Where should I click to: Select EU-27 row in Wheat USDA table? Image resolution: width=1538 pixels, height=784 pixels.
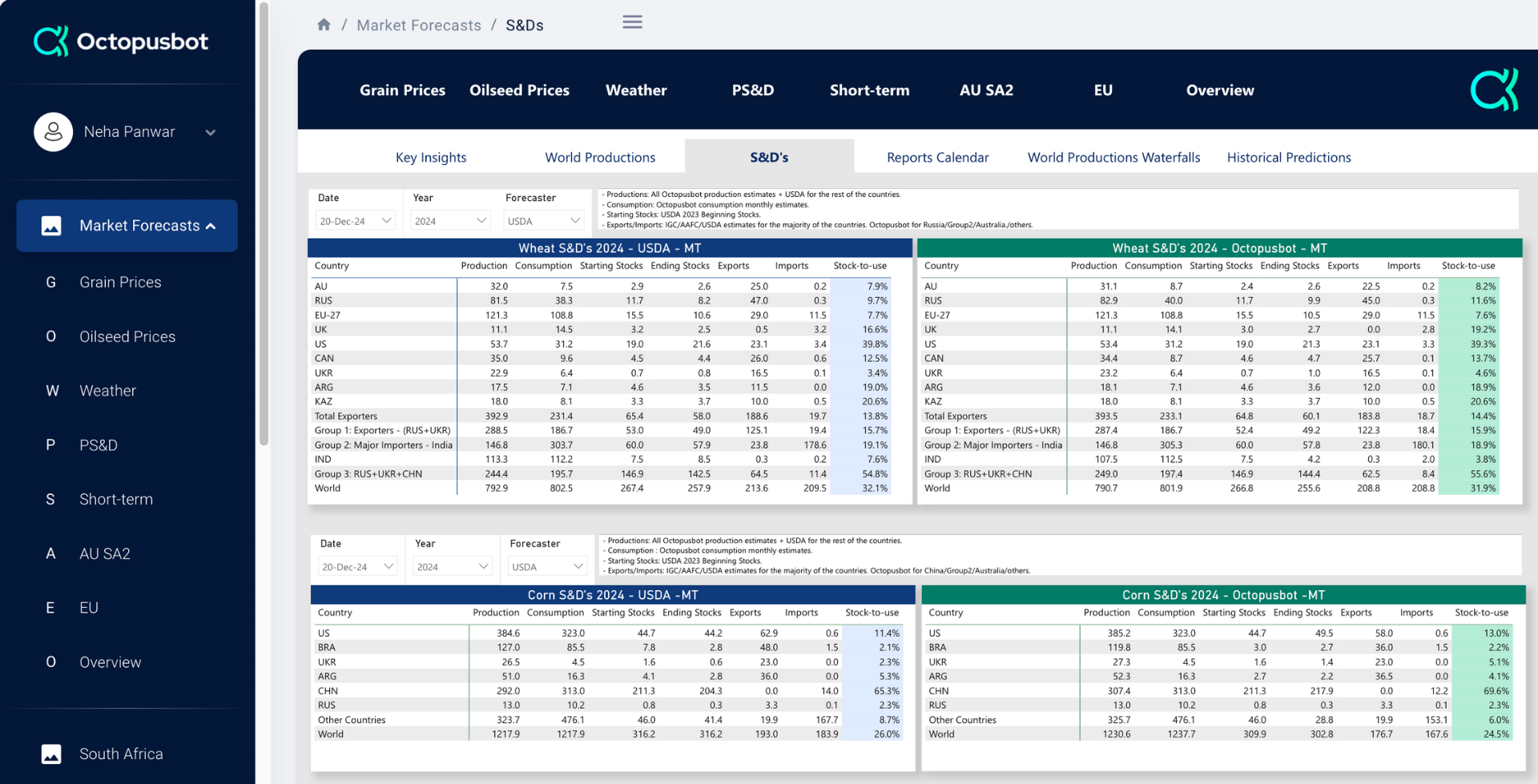pos(602,316)
